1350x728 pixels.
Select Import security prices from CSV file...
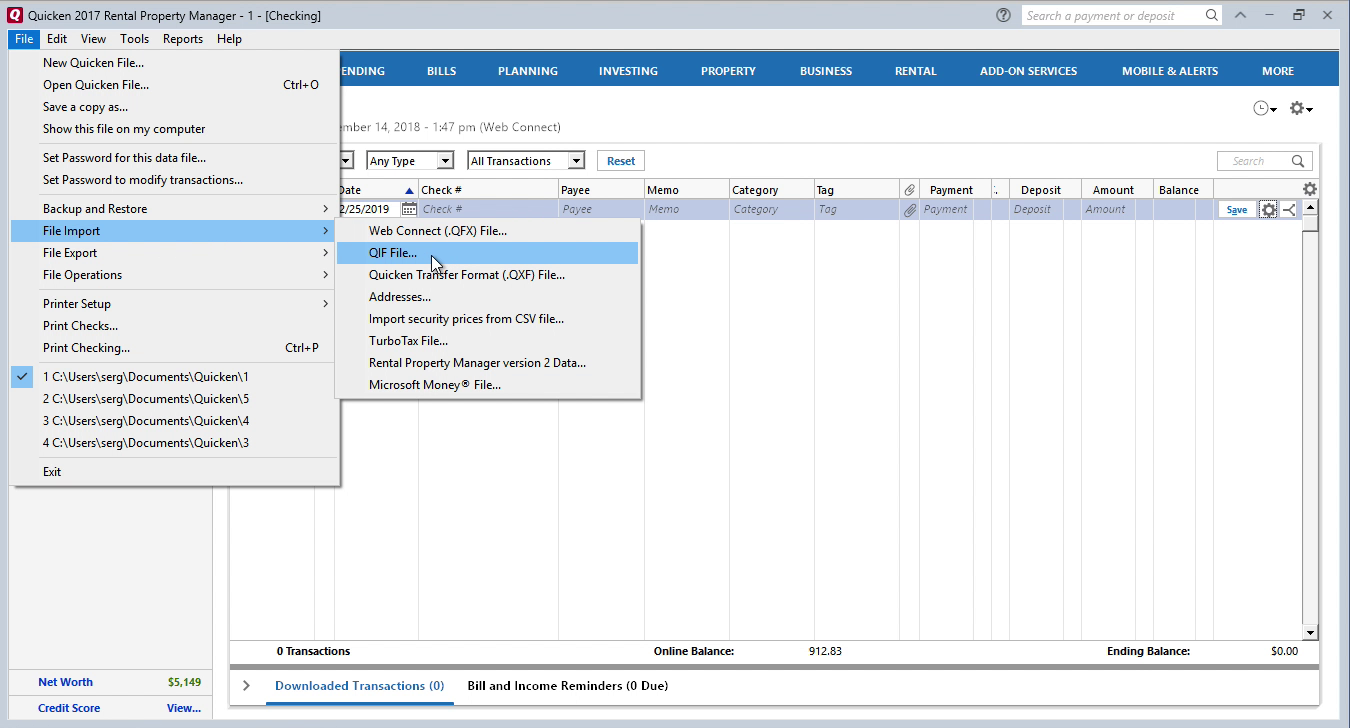pos(488,319)
